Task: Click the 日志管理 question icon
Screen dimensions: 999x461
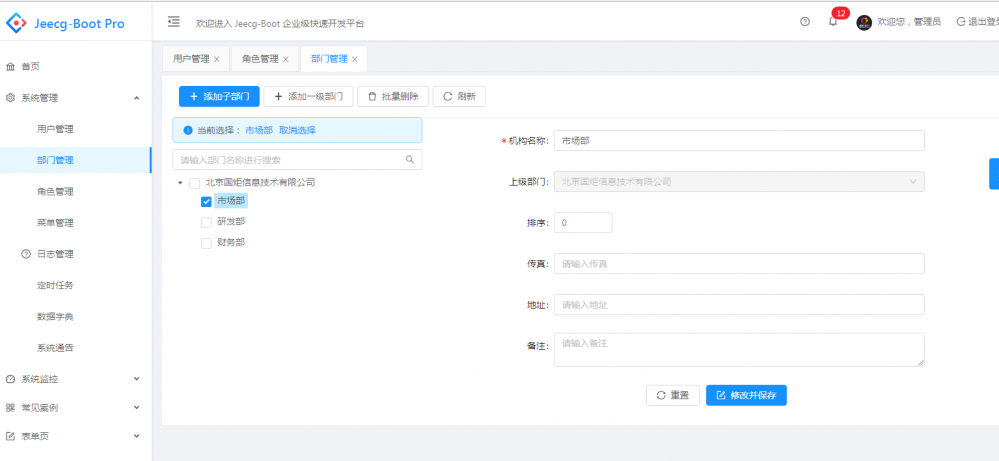Action: [26, 254]
